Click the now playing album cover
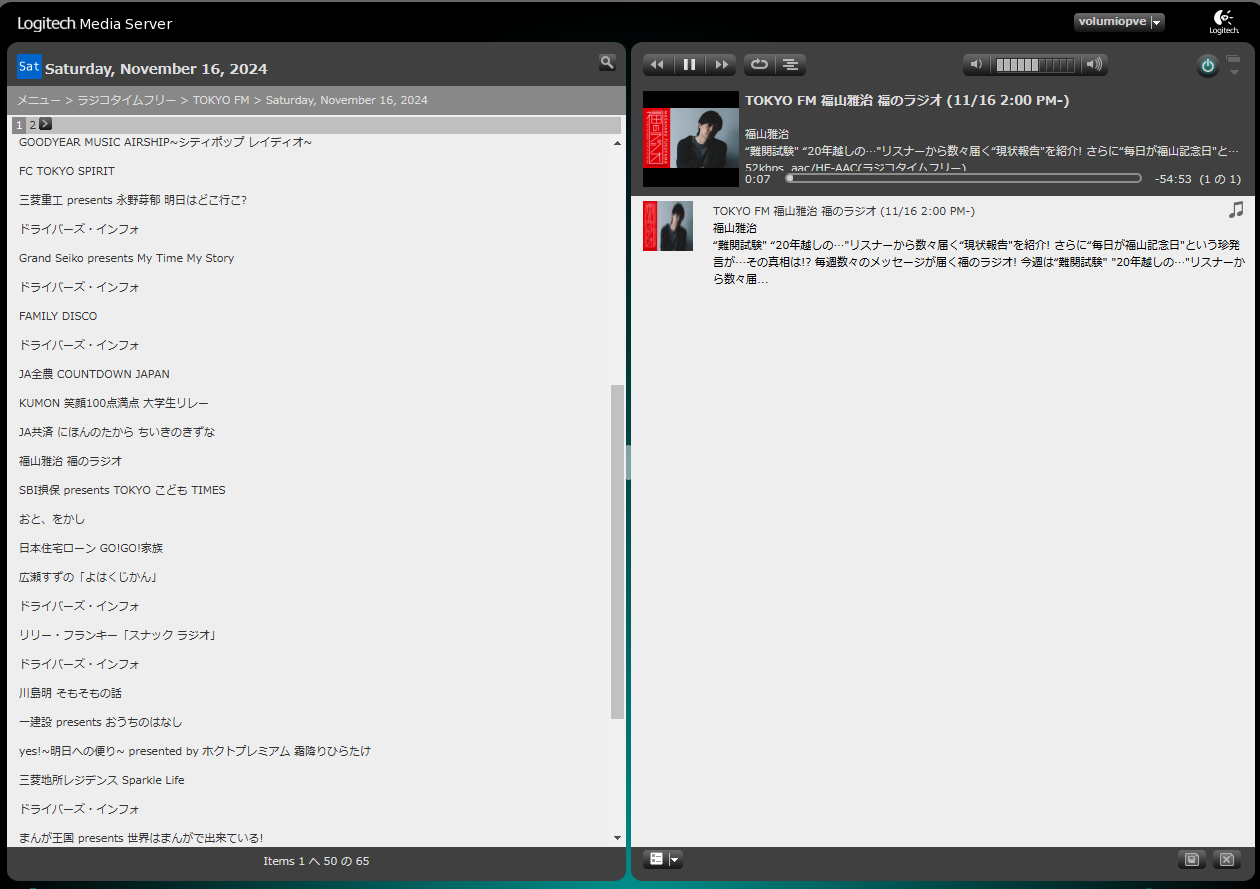 tap(691, 139)
